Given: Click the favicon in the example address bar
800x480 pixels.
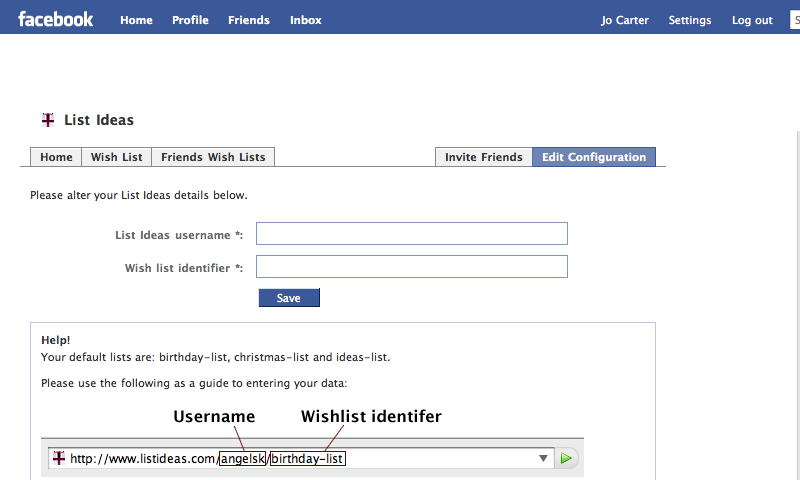Looking at the screenshot, I should [x=59, y=458].
